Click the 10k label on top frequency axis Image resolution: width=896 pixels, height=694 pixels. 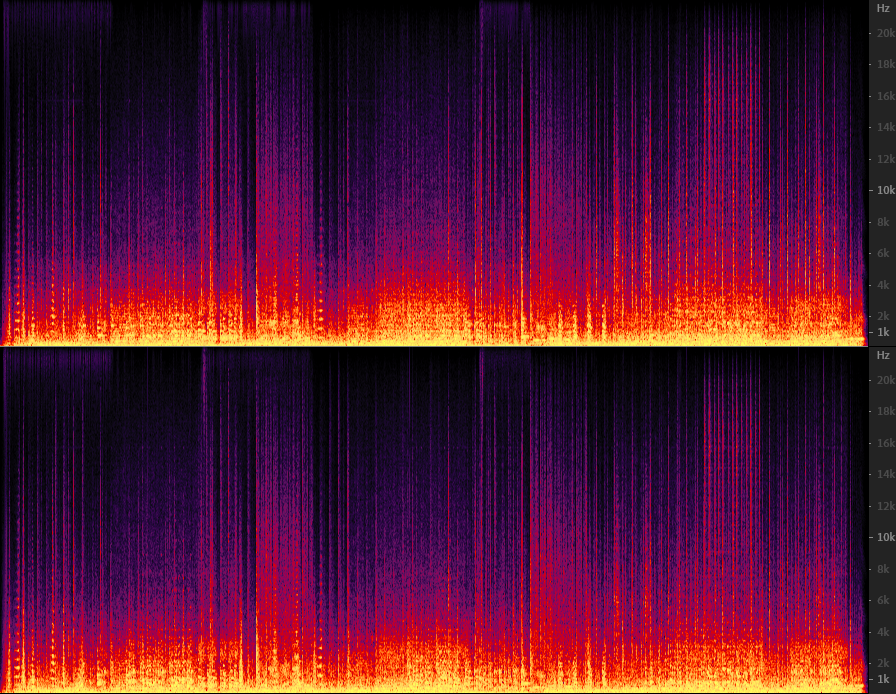click(x=885, y=190)
